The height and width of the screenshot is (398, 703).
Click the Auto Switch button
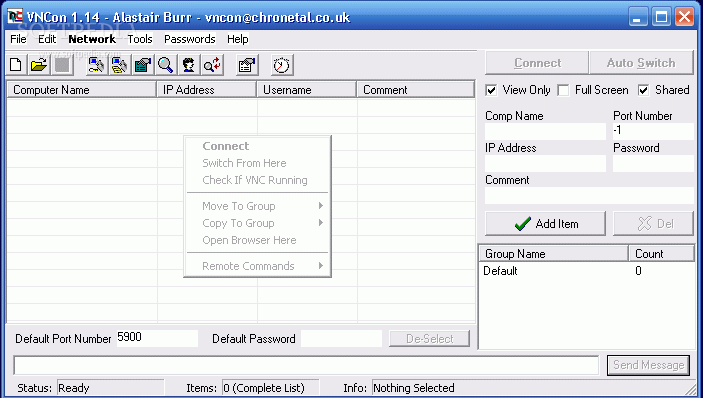(641, 63)
